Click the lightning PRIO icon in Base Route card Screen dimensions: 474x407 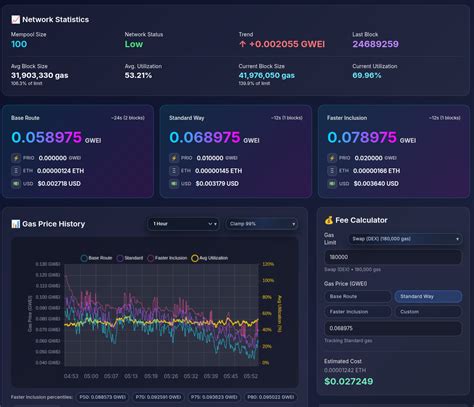(x=16, y=158)
